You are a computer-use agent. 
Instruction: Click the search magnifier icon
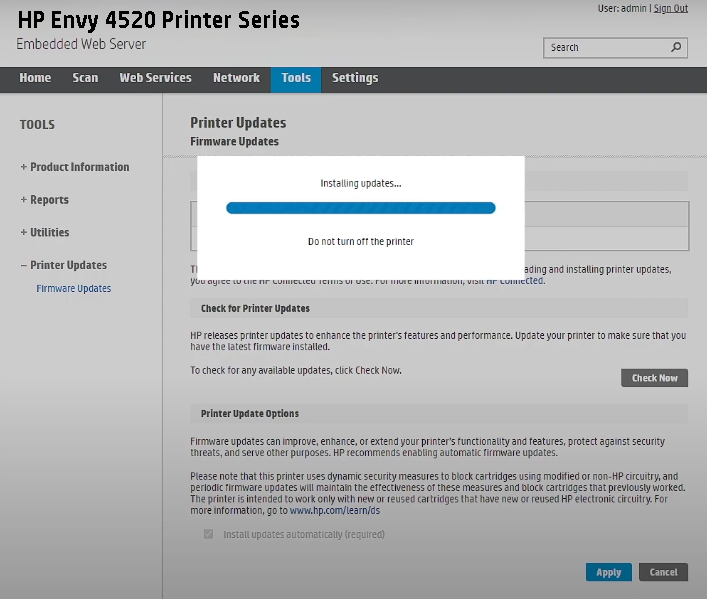tap(676, 47)
